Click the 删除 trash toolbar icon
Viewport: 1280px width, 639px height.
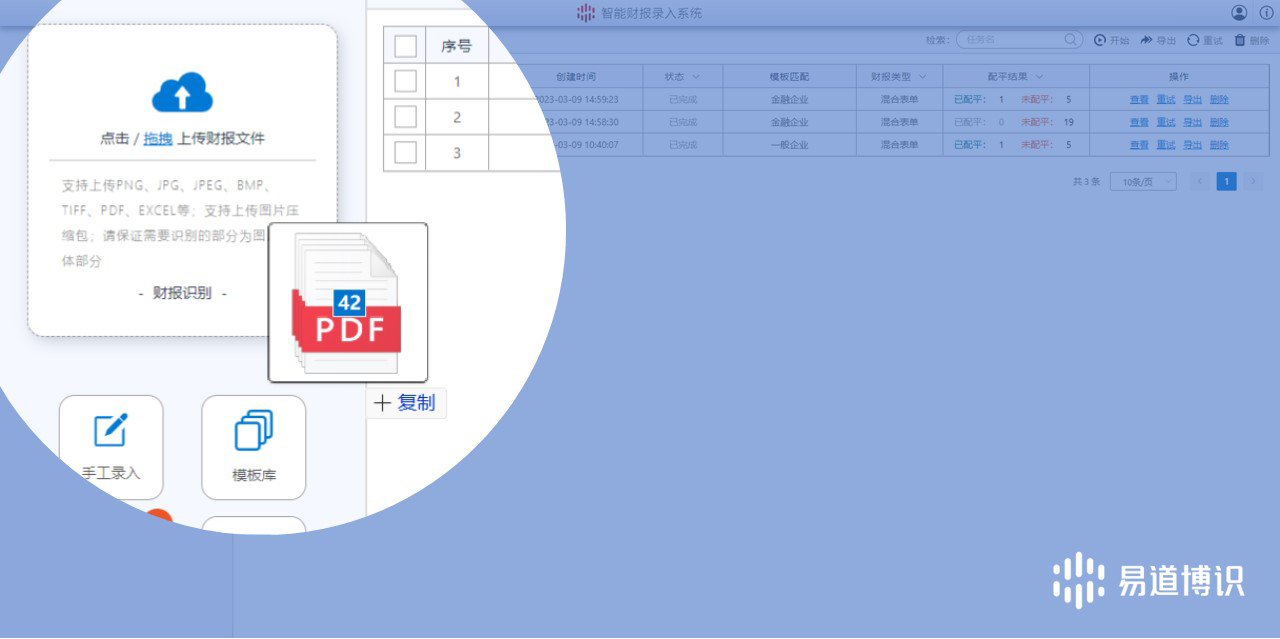(x=1240, y=40)
